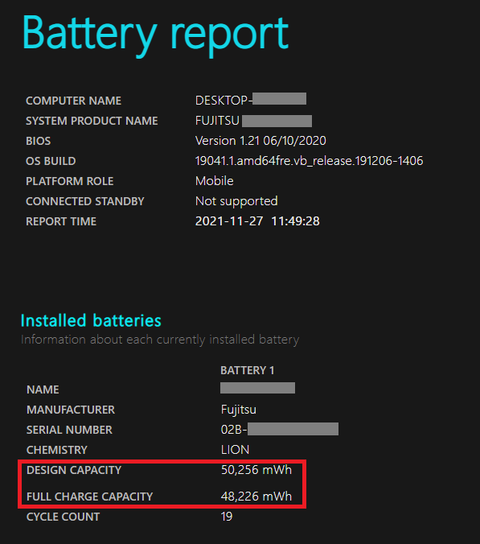Viewport: 480px width, 544px height.
Task: Select the redacted battery NAME value
Action: [258, 388]
